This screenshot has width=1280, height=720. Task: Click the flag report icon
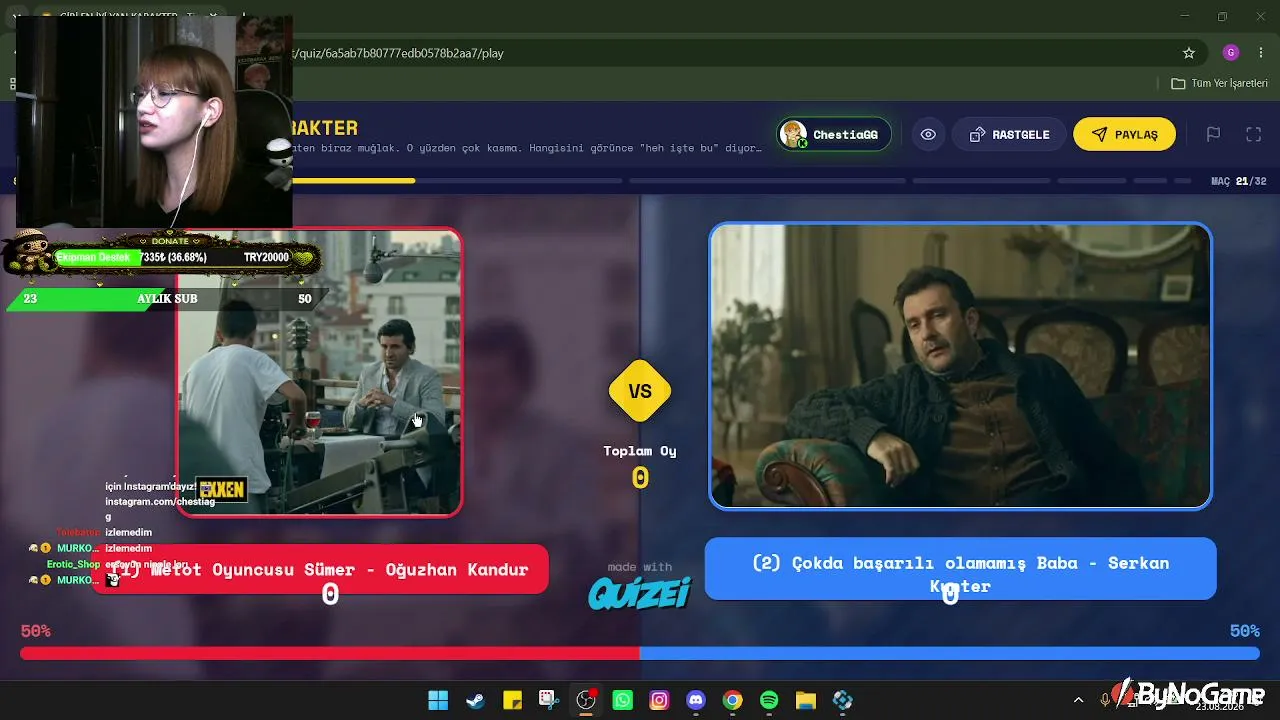pos(1213,134)
